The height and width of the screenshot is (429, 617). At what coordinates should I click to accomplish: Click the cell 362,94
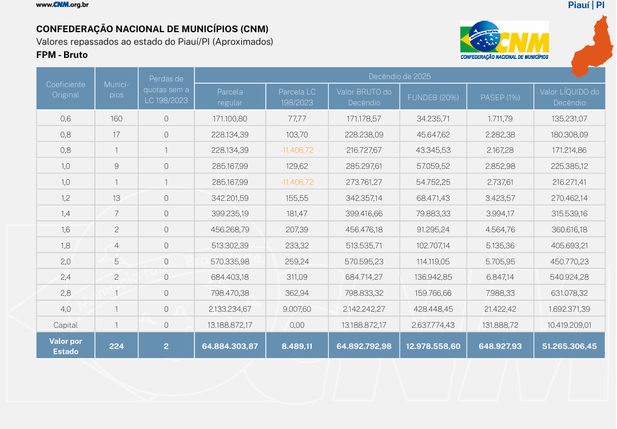coord(297,293)
